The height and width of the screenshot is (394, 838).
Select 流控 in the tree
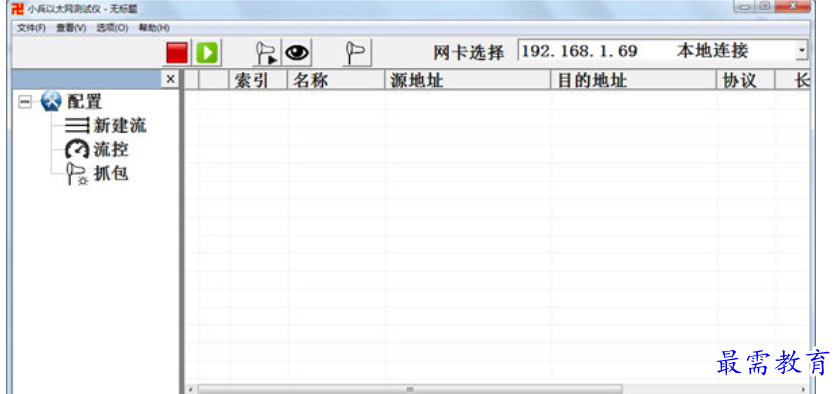[x=111, y=150]
